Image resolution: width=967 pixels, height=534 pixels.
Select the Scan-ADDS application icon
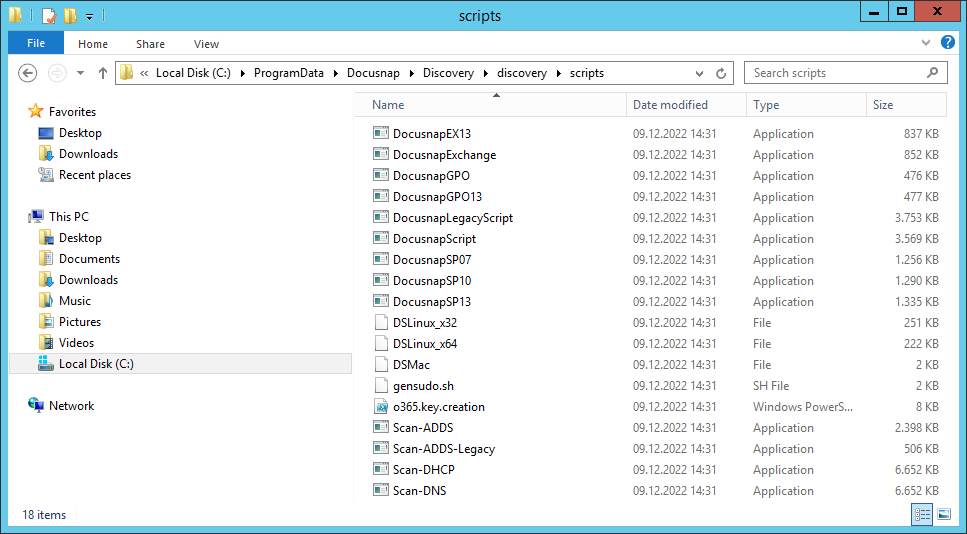coord(381,426)
